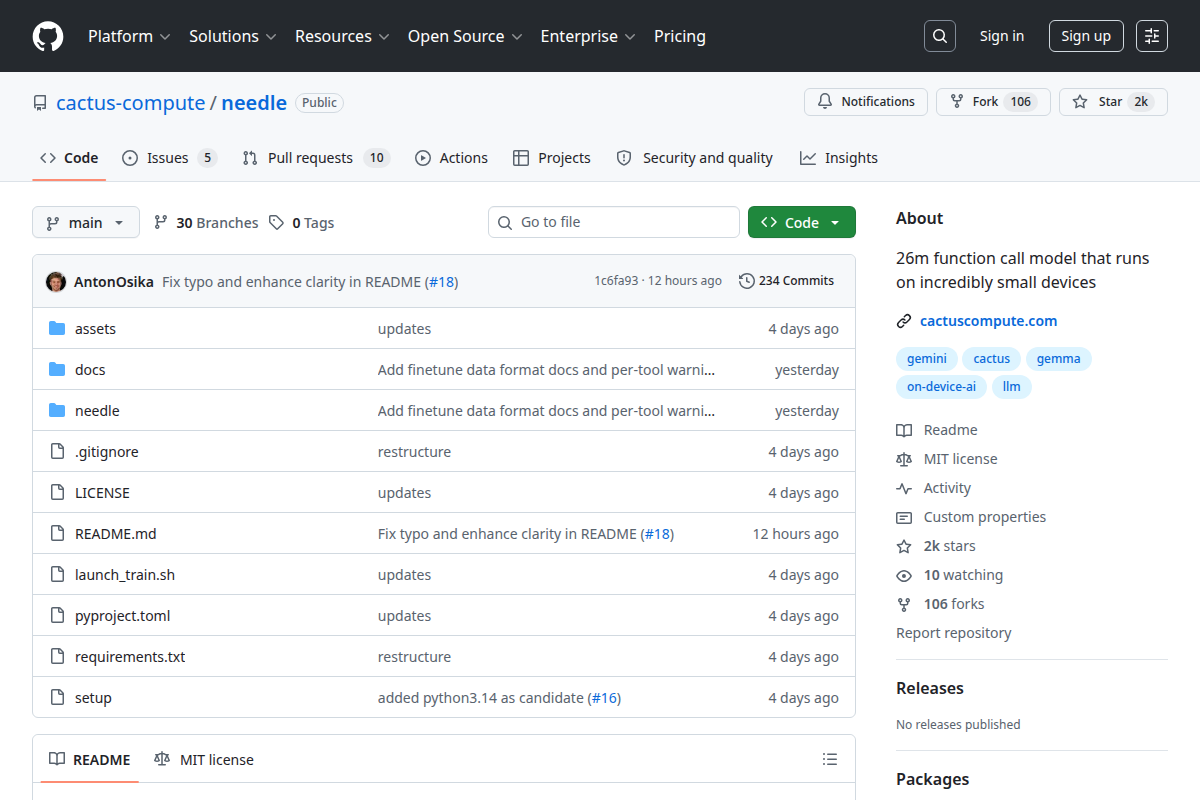Open the needle repository name link
This screenshot has height=800, width=1200.
click(254, 103)
